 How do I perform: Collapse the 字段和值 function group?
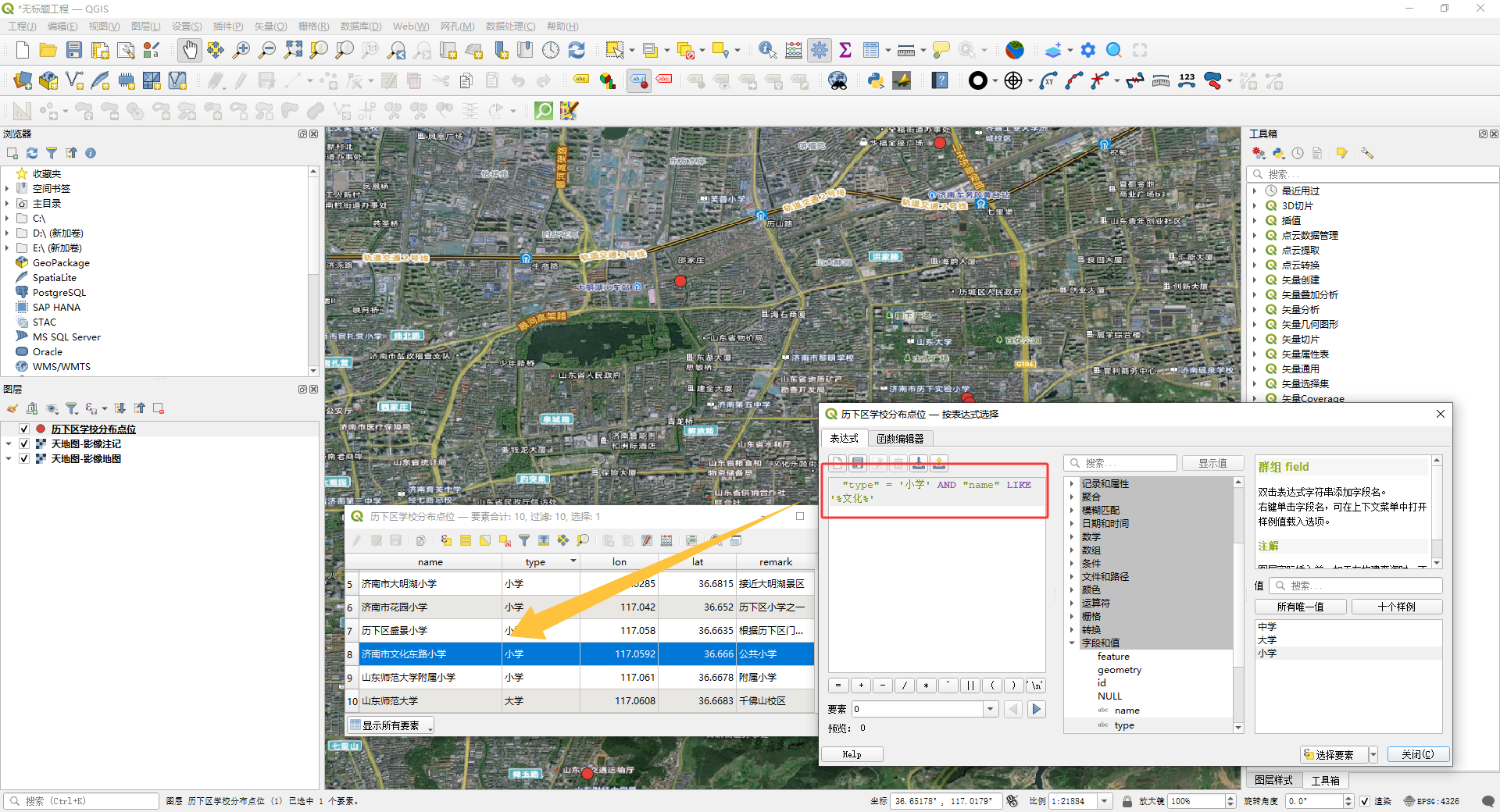point(1072,643)
